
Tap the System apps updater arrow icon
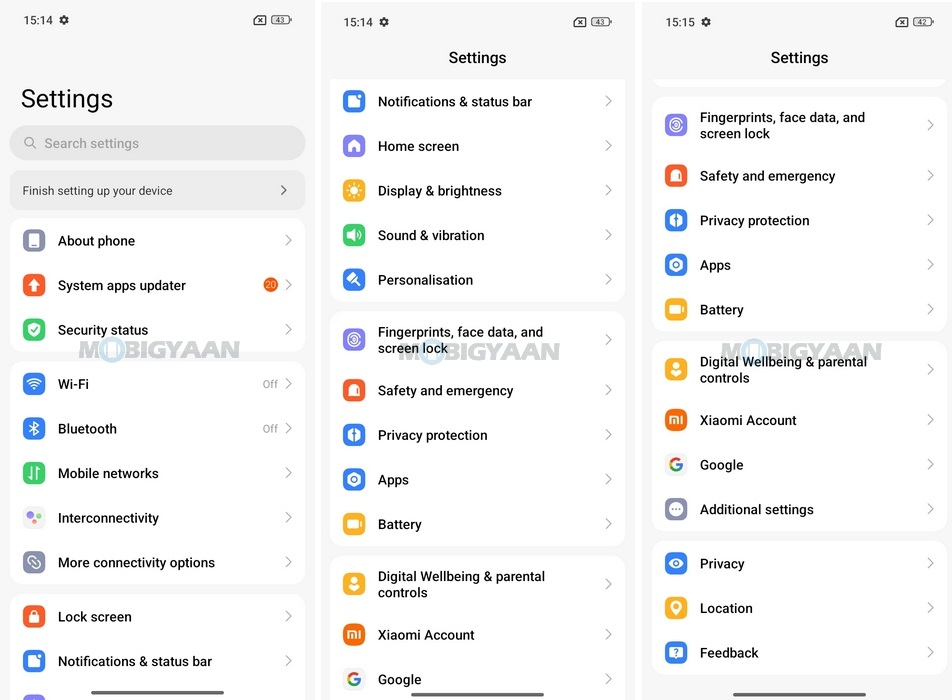coord(288,285)
